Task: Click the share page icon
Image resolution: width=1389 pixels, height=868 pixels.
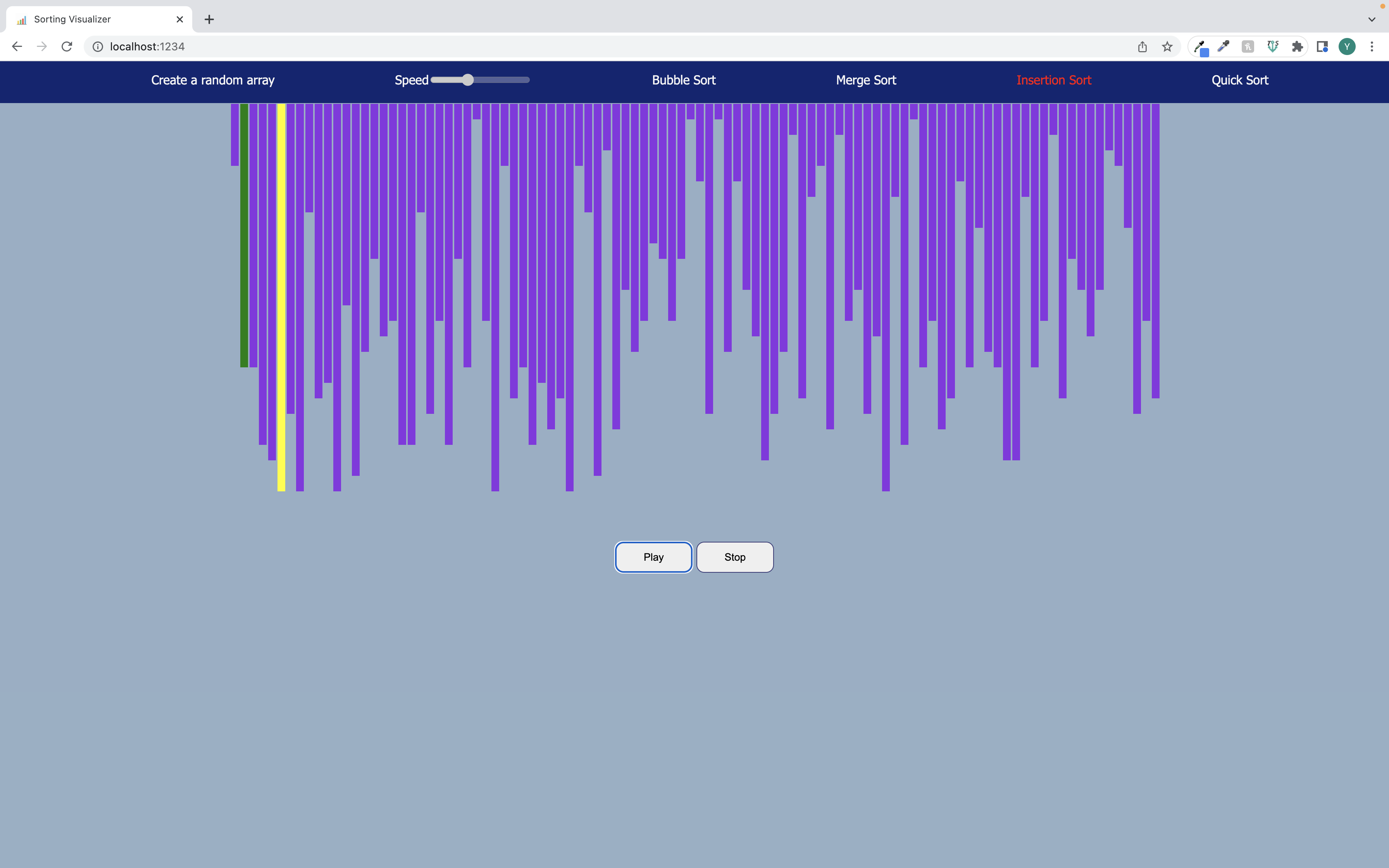Action: tap(1142, 46)
